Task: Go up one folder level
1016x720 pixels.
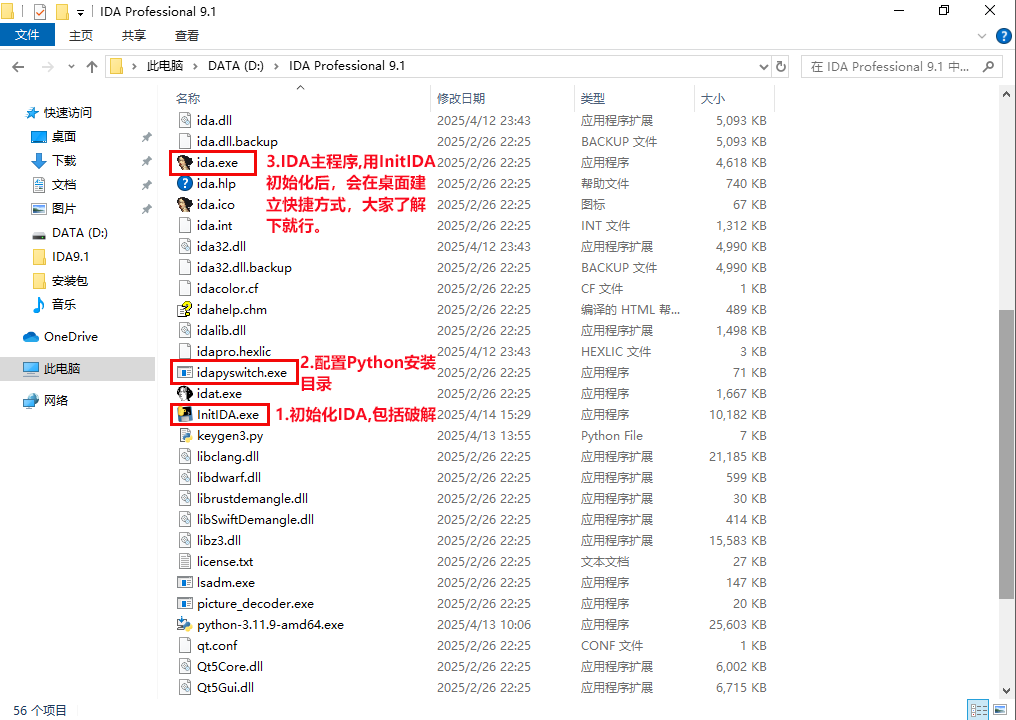Action: (91, 66)
